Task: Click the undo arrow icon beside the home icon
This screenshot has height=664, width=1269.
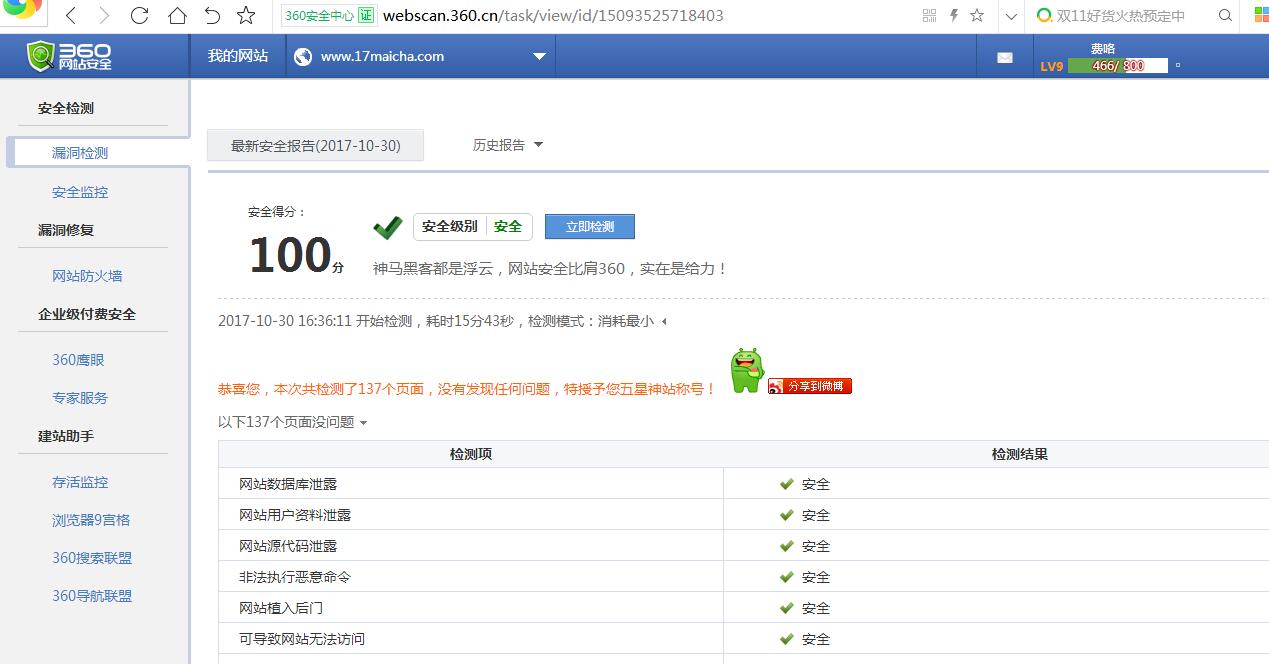Action: pyautogui.click(x=212, y=16)
